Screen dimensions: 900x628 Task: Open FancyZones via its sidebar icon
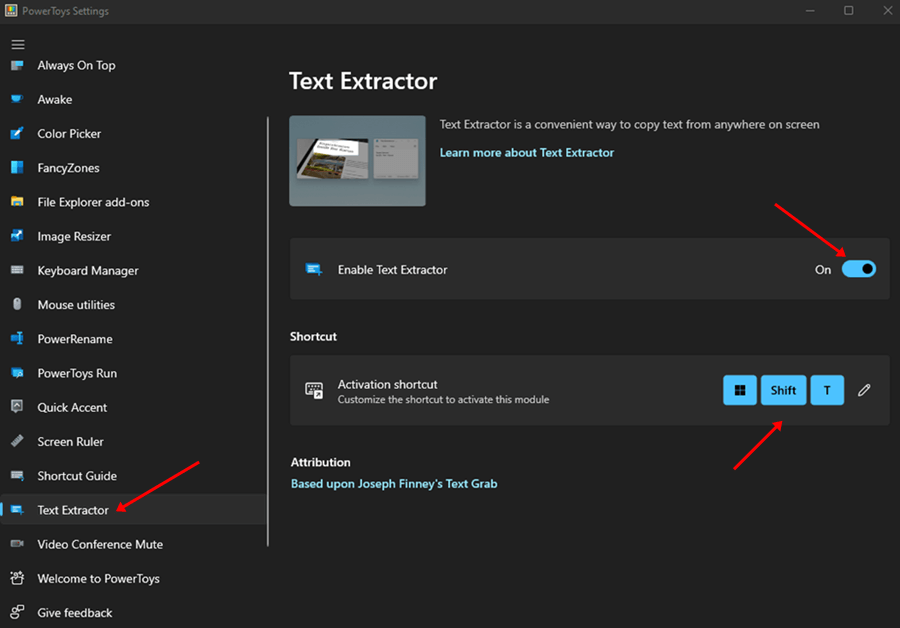tap(17, 168)
